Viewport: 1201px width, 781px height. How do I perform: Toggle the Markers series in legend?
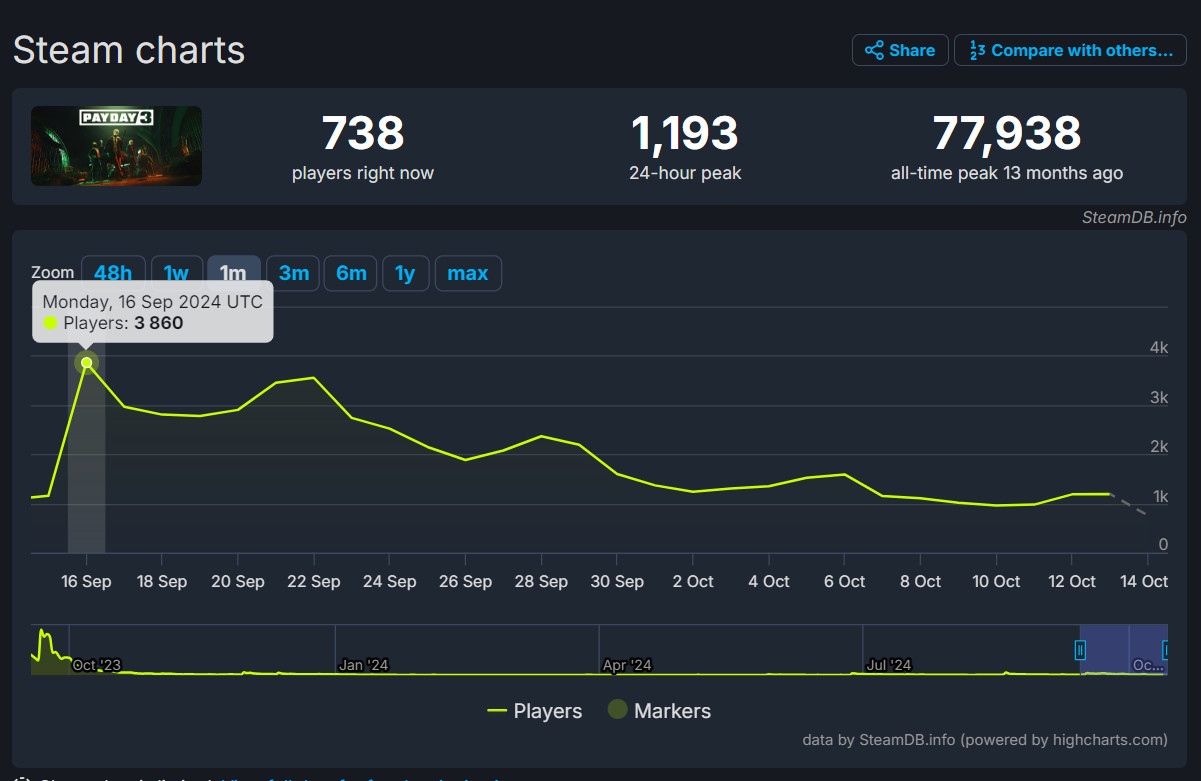click(660, 711)
